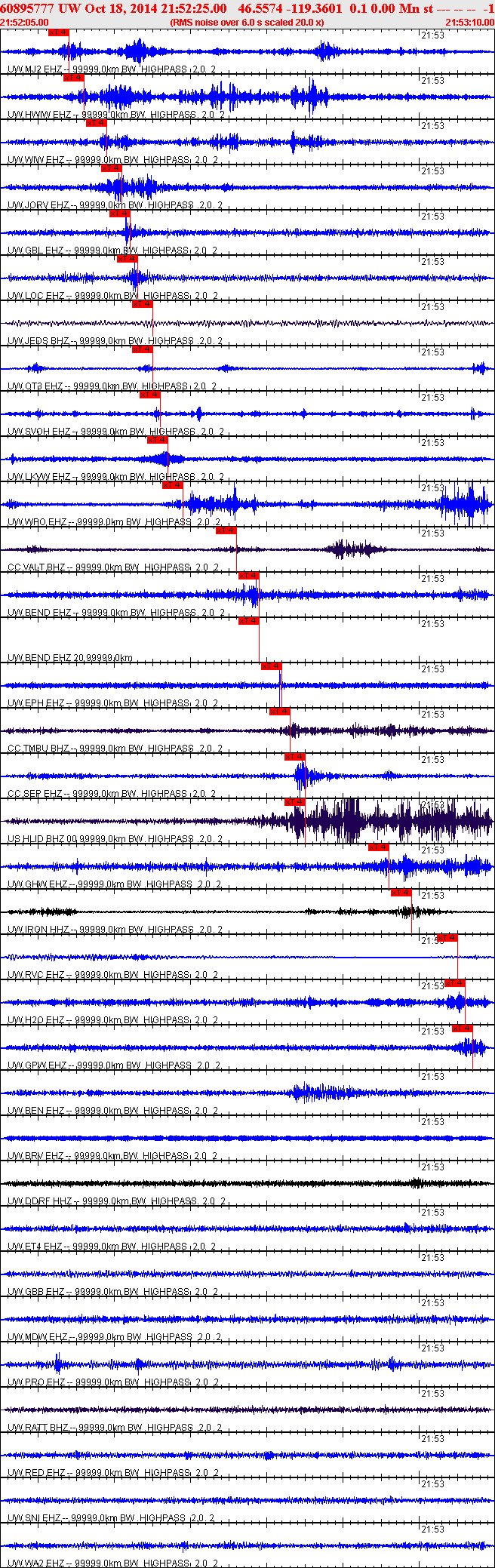Click the 'UW.RED EHZ' label
The image size is (495, 1568).
pyautogui.click(x=35, y=1473)
